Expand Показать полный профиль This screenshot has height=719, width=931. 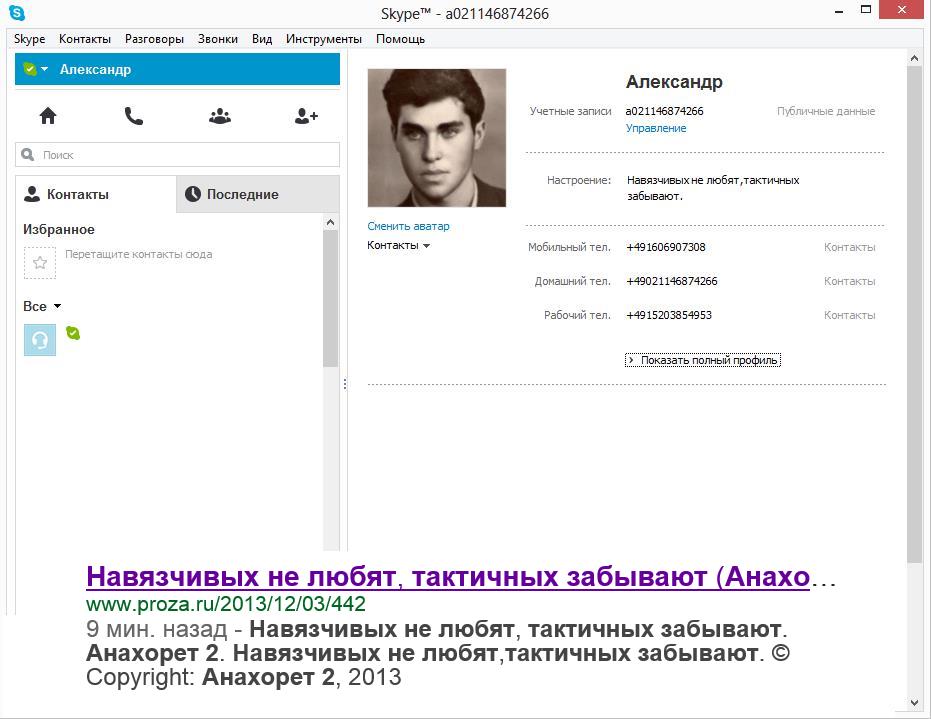pos(703,360)
